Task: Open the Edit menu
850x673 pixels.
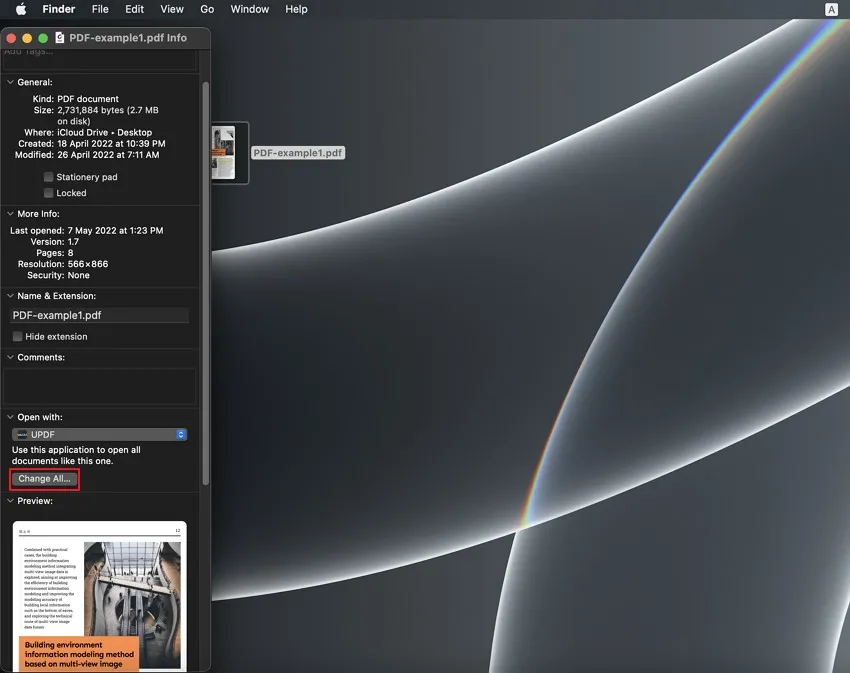Action: coord(134,9)
